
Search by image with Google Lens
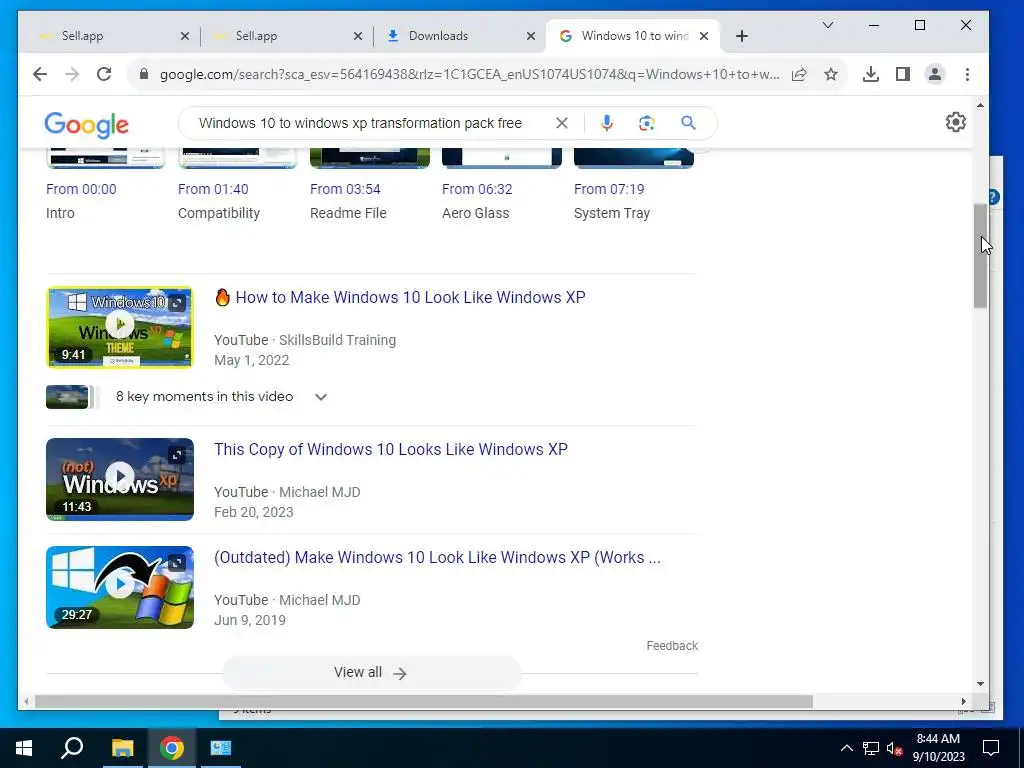(x=647, y=123)
